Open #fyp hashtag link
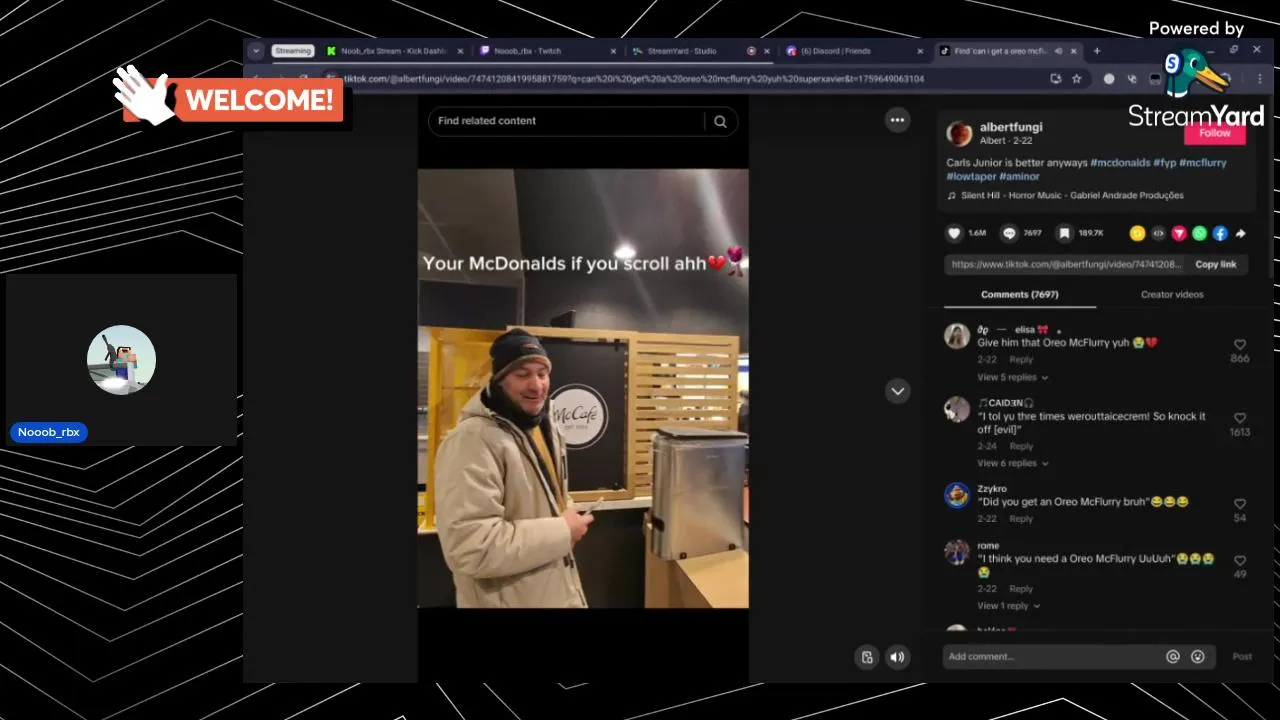 click(1165, 162)
